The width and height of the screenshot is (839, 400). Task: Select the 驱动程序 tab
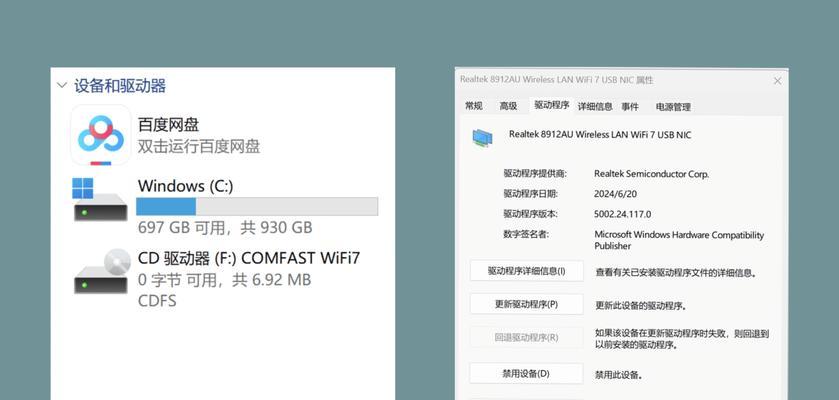(552, 105)
